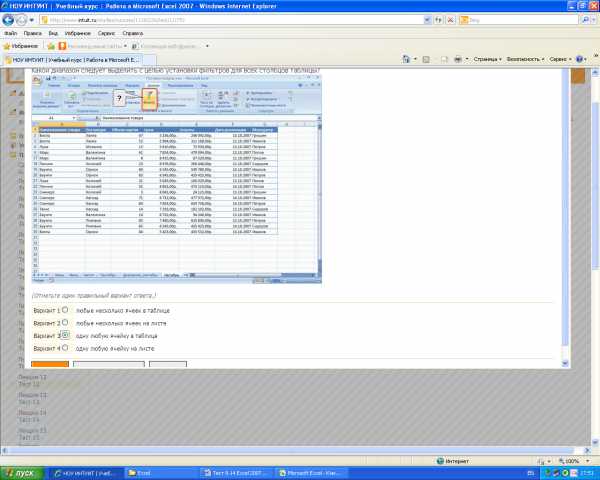Click the RSS feeds icon
This screenshot has height=480, width=600.
point(426,59)
